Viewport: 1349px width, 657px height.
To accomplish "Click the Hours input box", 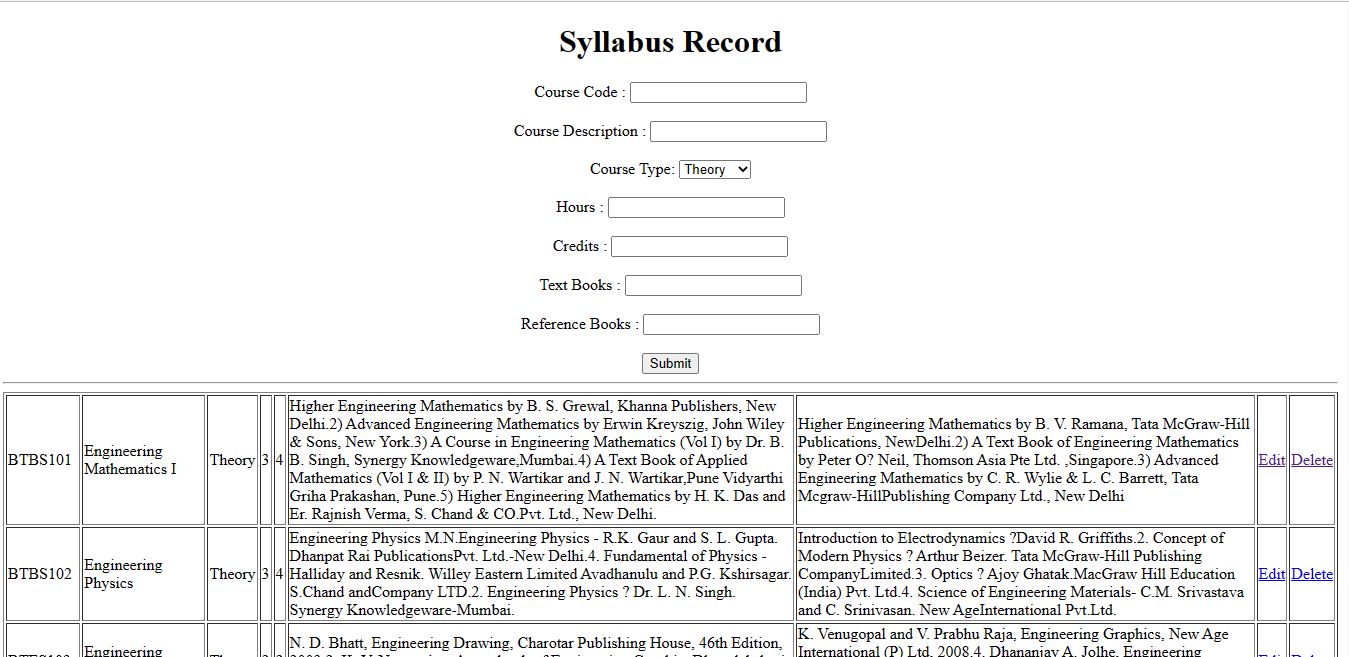I will coord(695,207).
